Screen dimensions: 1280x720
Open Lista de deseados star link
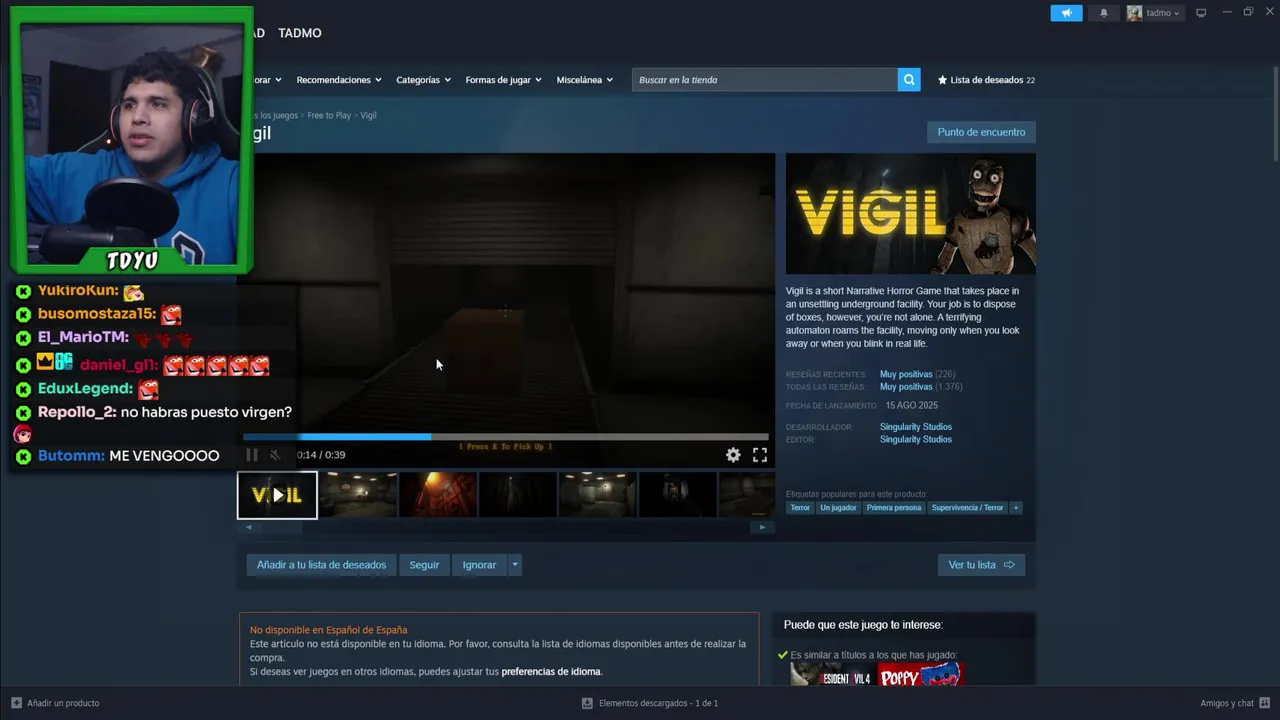click(x=986, y=80)
